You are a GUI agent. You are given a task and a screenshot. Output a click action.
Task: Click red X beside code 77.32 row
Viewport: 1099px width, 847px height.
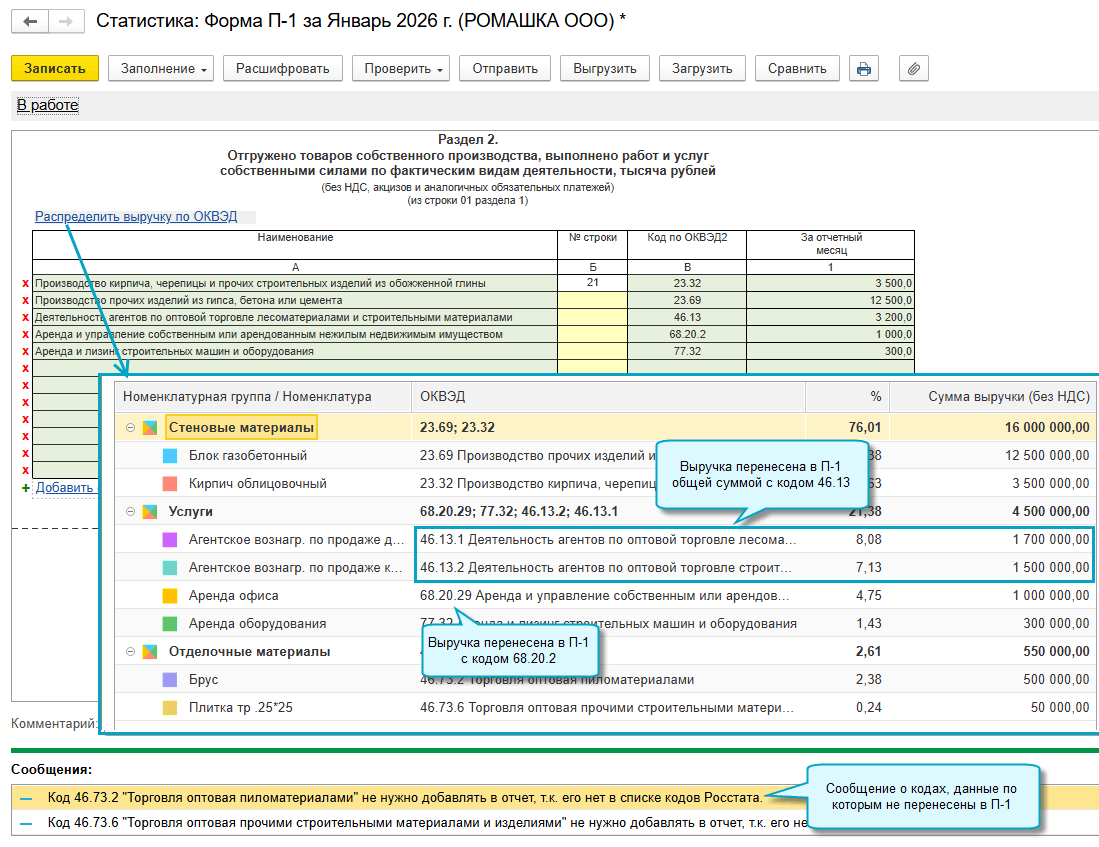click(x=25, y=352)
